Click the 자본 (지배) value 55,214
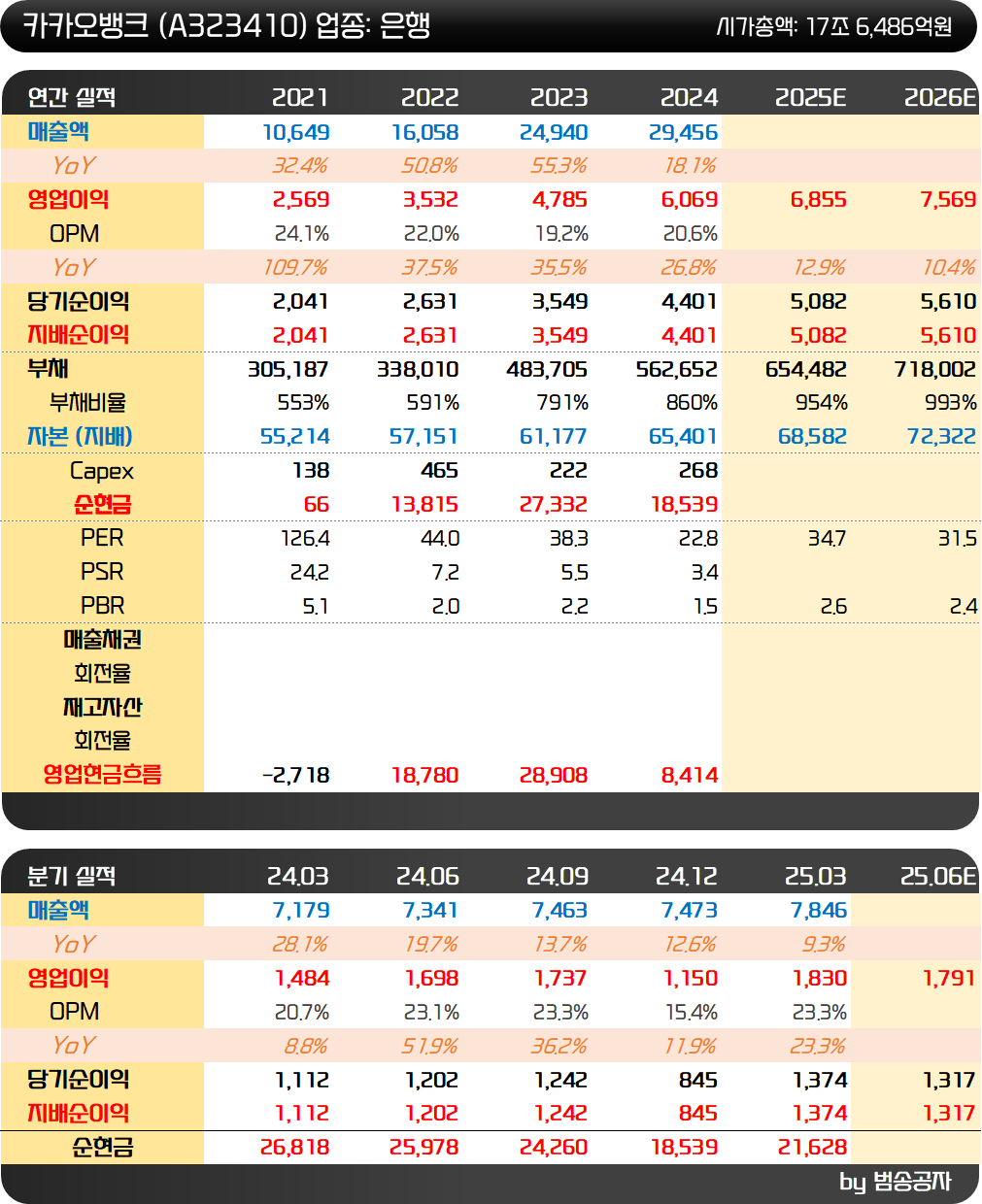This screenshot has height=1204, width=982. tap(295, 437)
